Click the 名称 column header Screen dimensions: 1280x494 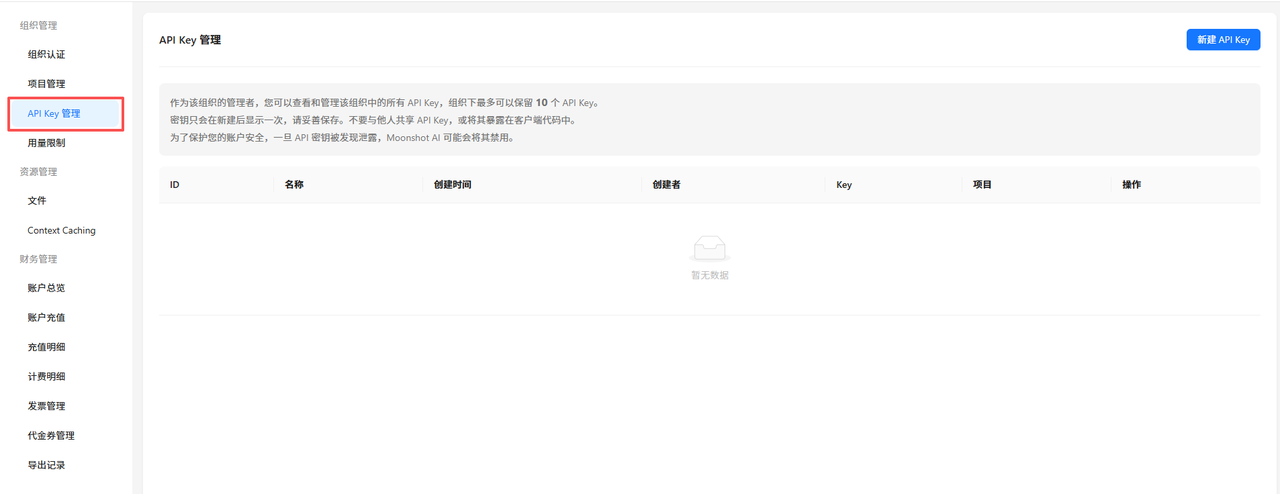click(294, 185)
